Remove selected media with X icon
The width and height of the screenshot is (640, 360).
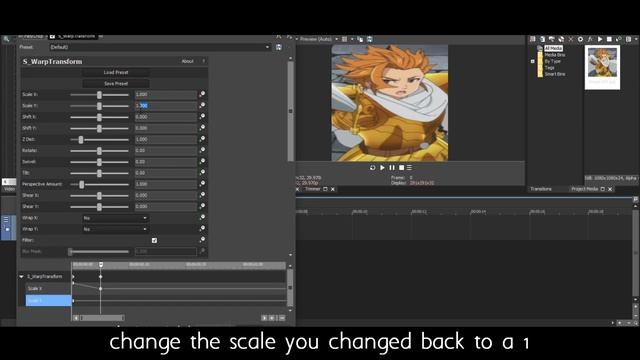click(571, 39)
